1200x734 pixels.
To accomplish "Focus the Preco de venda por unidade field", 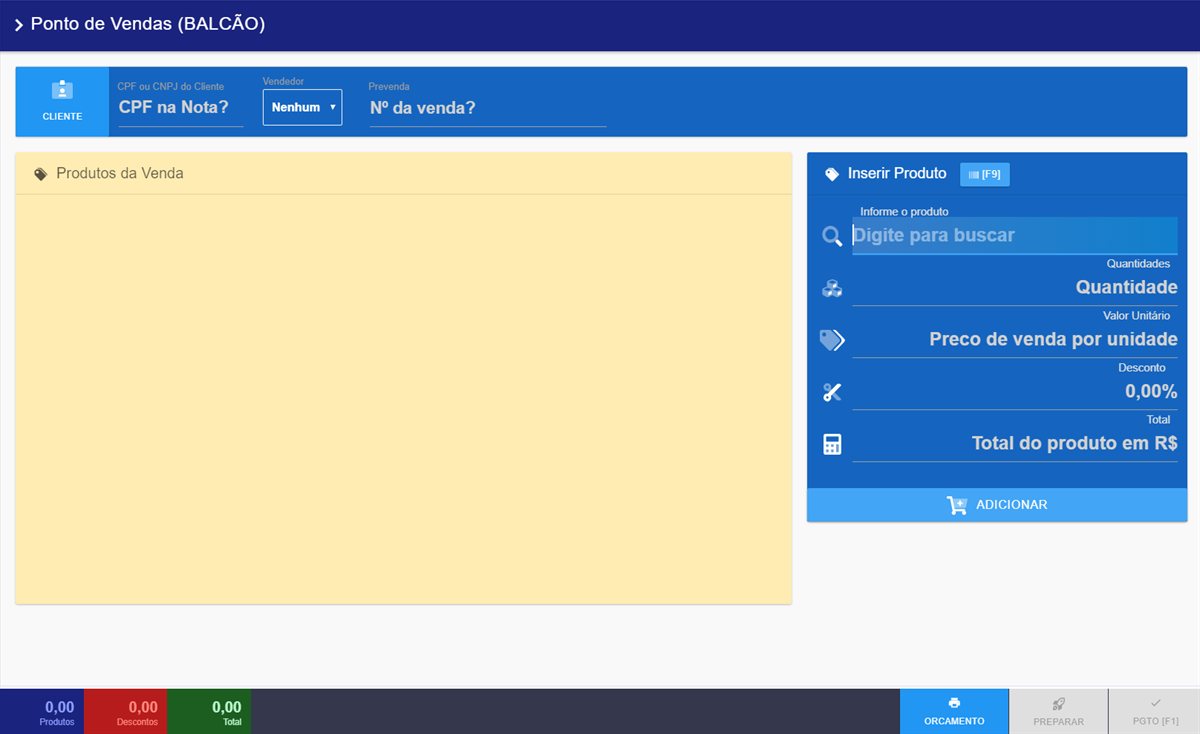I will click(1014, 340).
